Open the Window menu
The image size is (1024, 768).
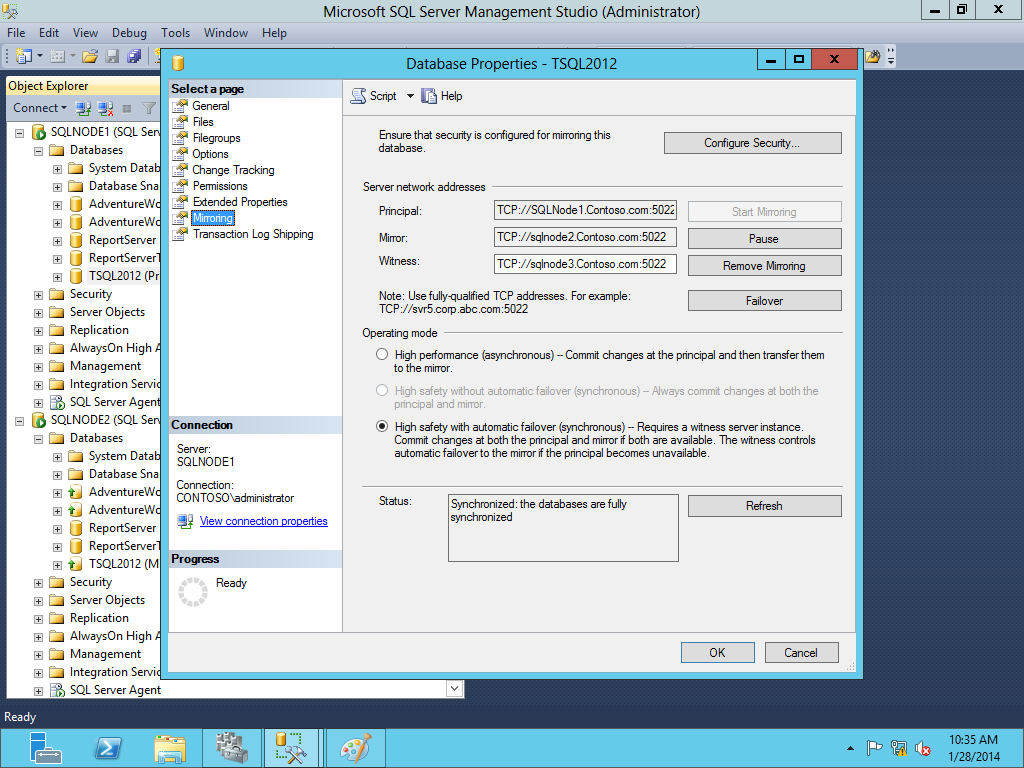pos(226,33)
